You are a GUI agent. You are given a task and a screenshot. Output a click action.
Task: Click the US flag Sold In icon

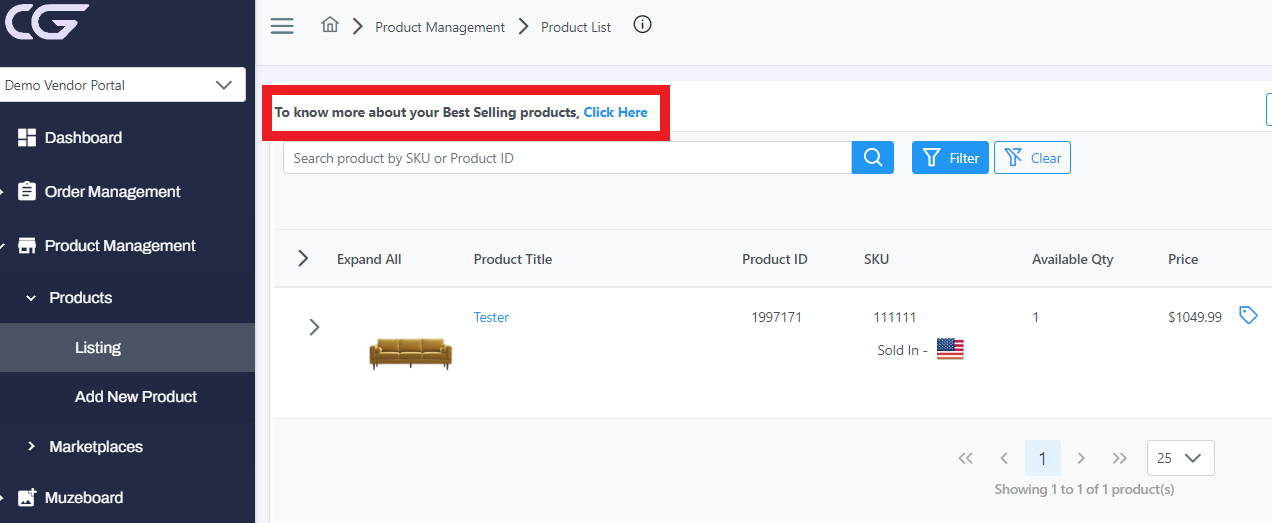tap(950, 349)
